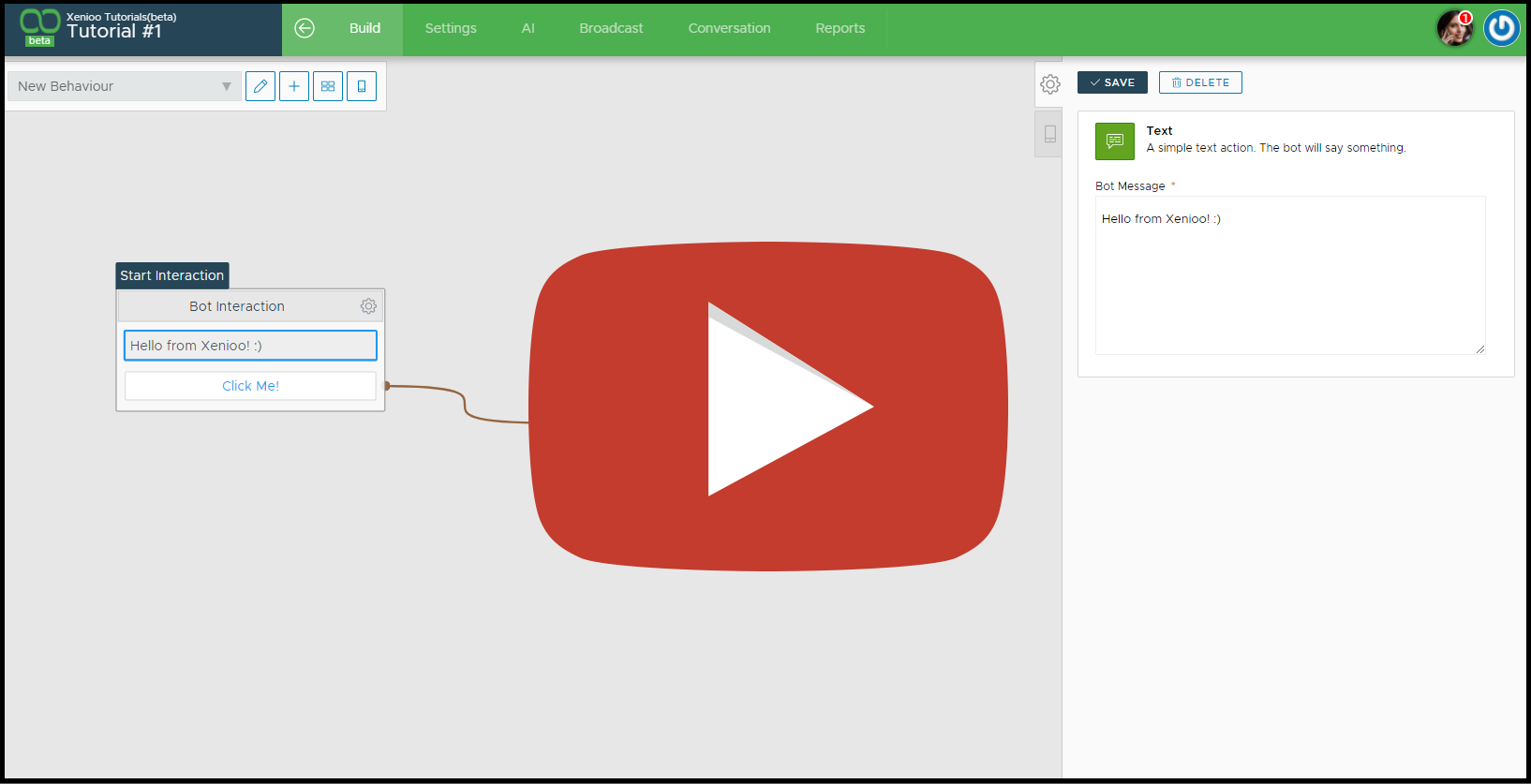1531x784 pixels.
Task: Click the 'Click Me!' button in the node
Action: pyautogui.click(x=250, y=386)
